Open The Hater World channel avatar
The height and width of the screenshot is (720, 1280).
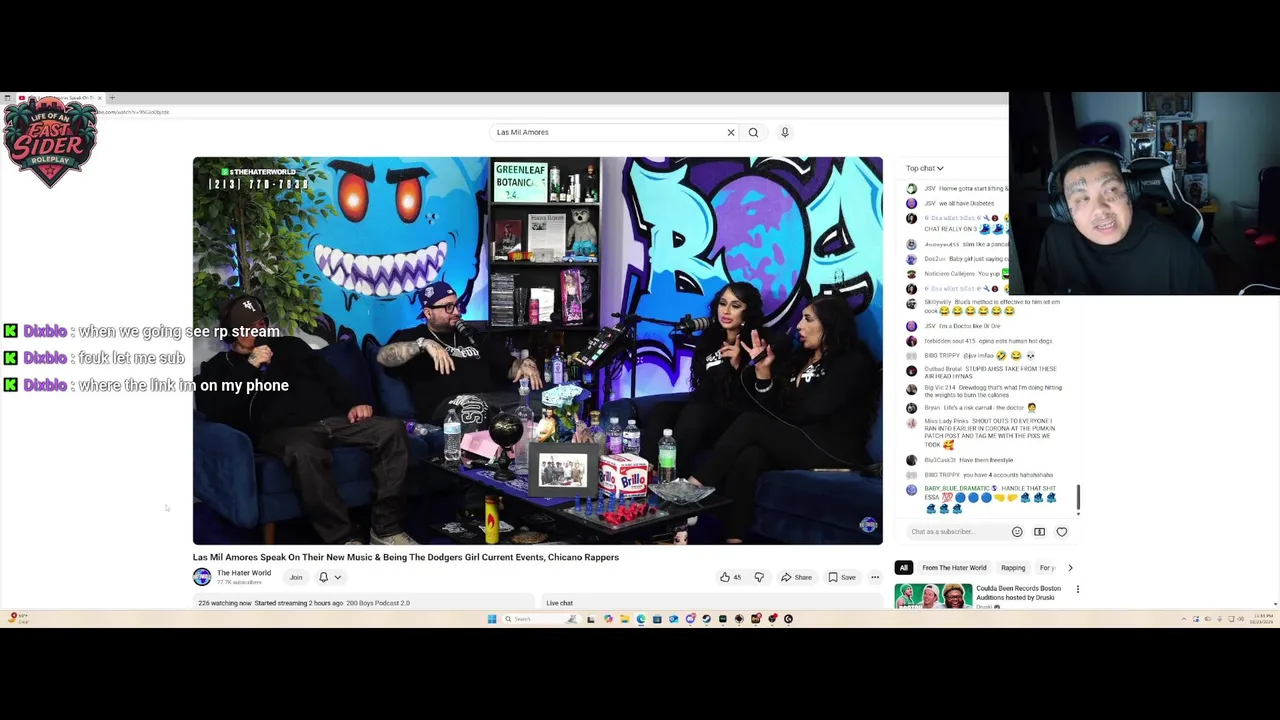click(202, 577)
